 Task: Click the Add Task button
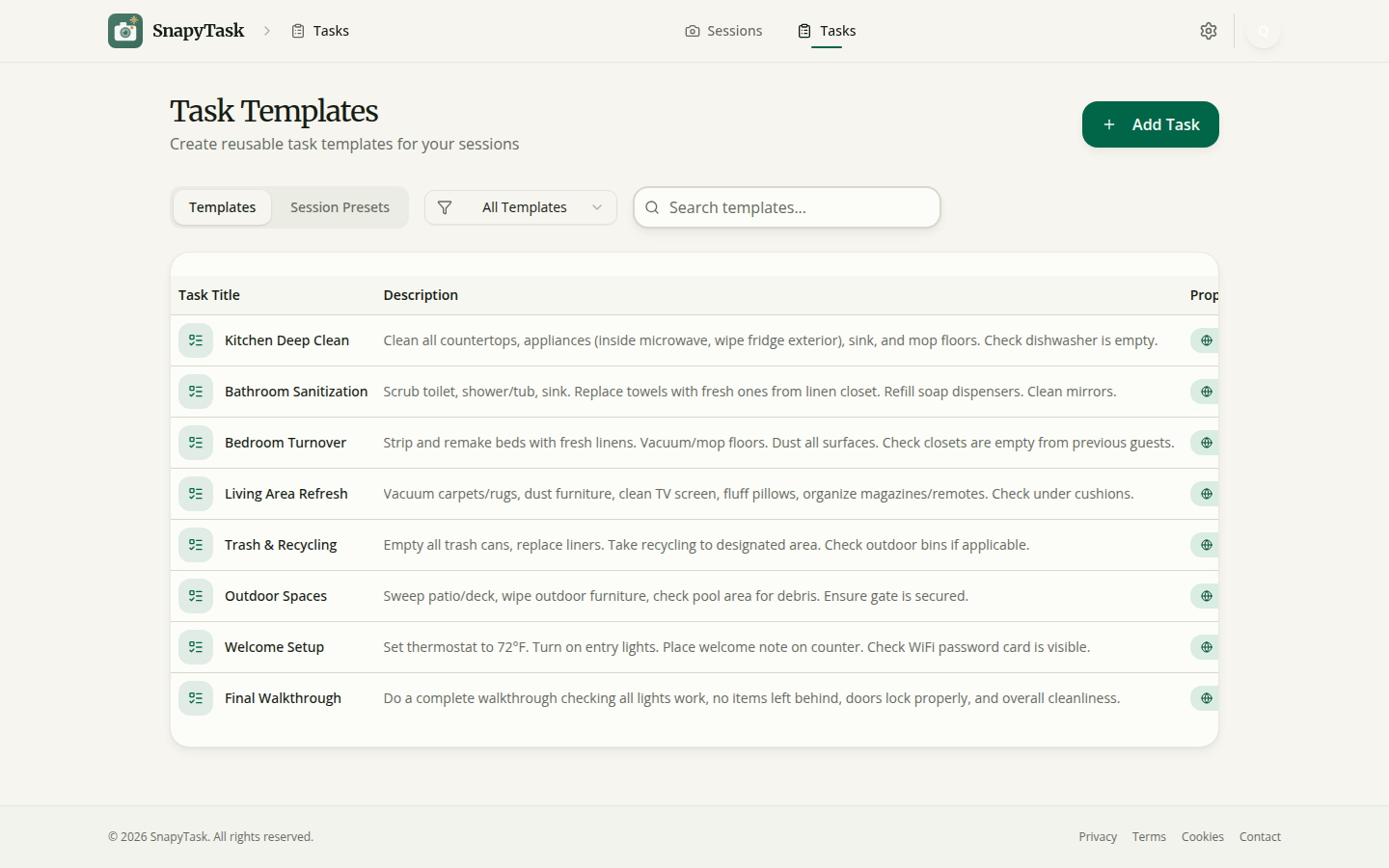(1150, 124)
